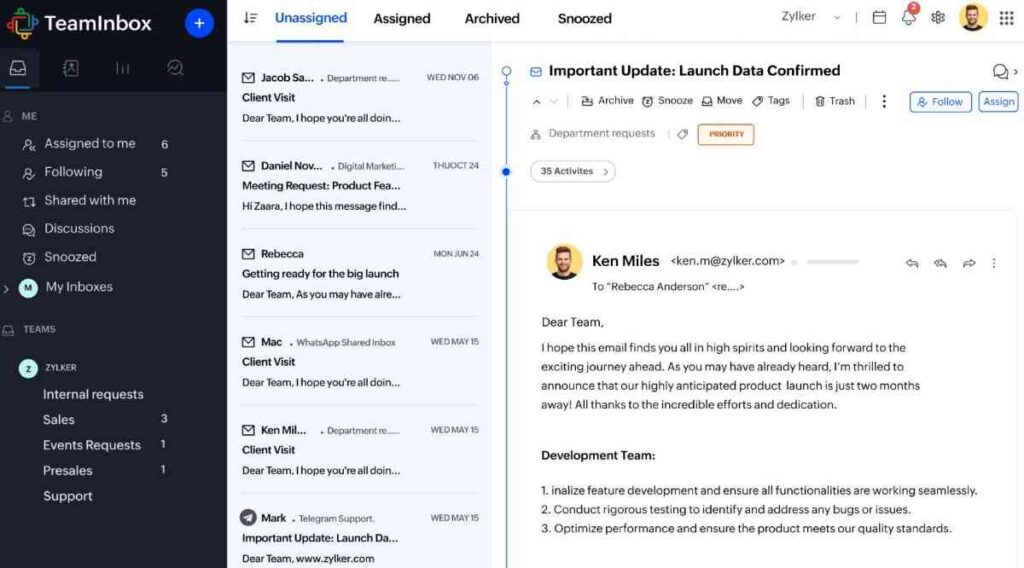The height and width of the screenshot is (568, 1024).
Task: Move the thread to another inbox
Action: coord(722,101)
